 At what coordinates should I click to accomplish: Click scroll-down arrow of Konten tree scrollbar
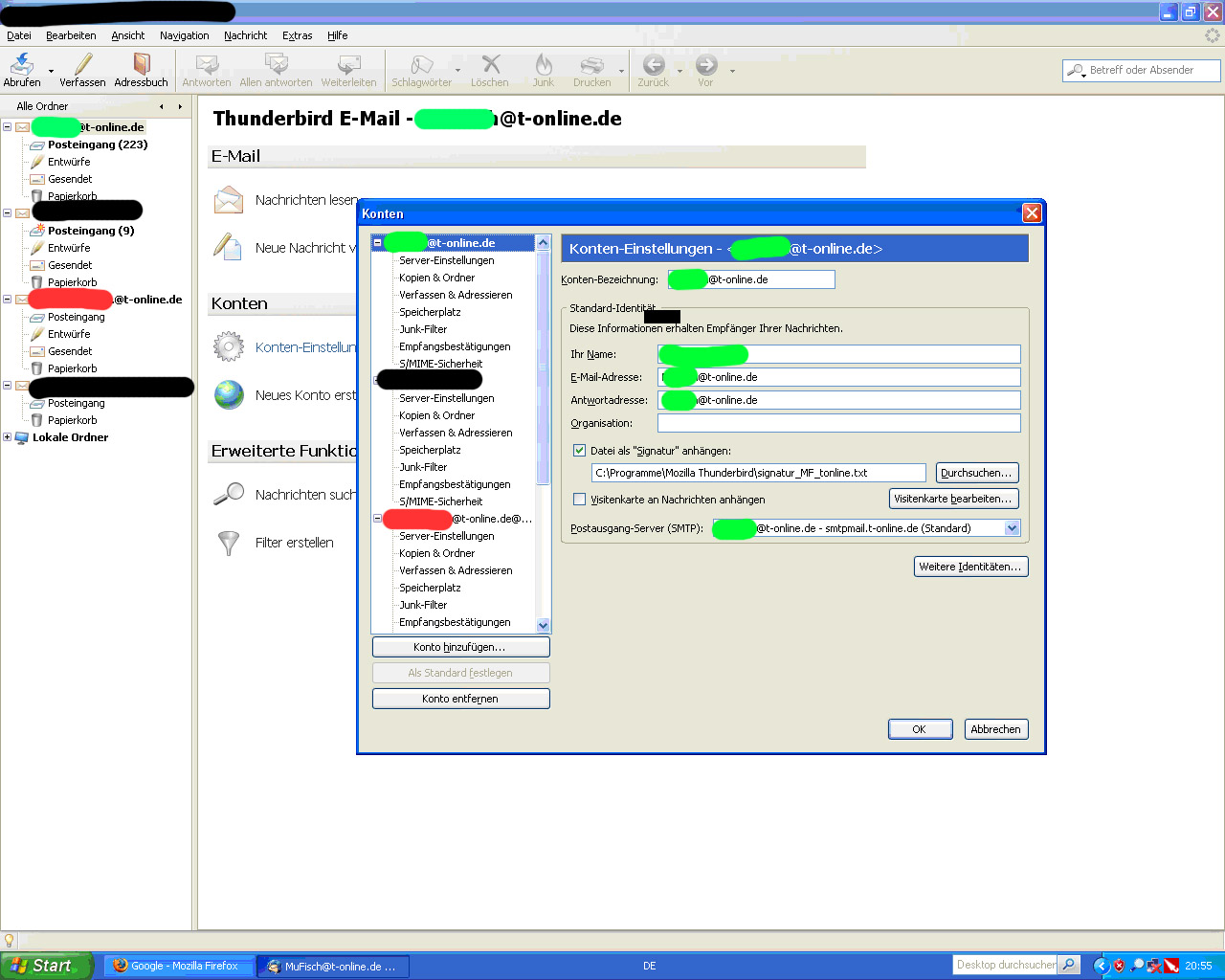coord(544,625)
